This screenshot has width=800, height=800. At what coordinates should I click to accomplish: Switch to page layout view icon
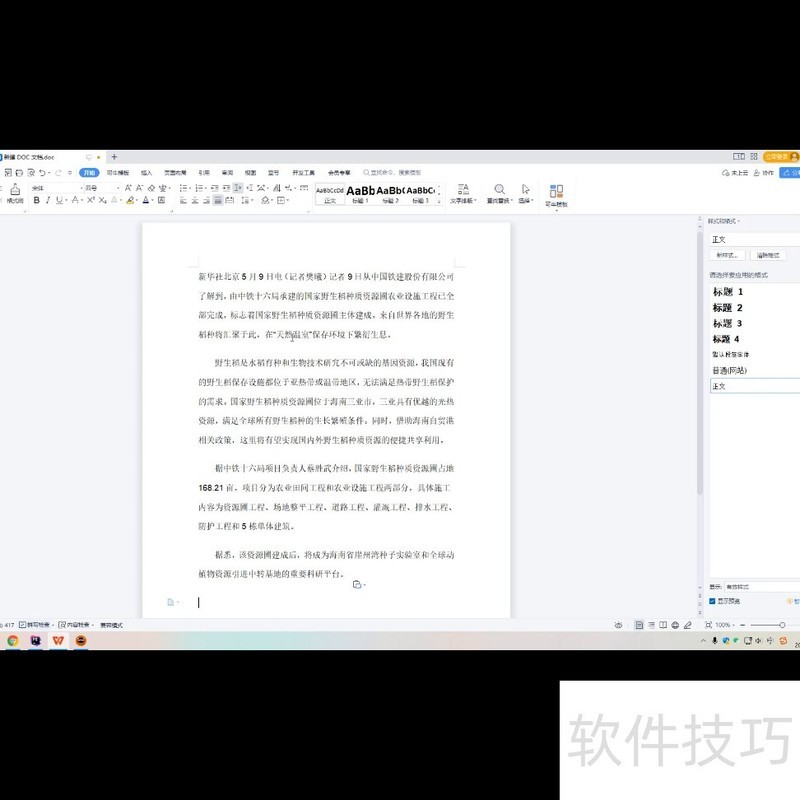coord(639,625)
